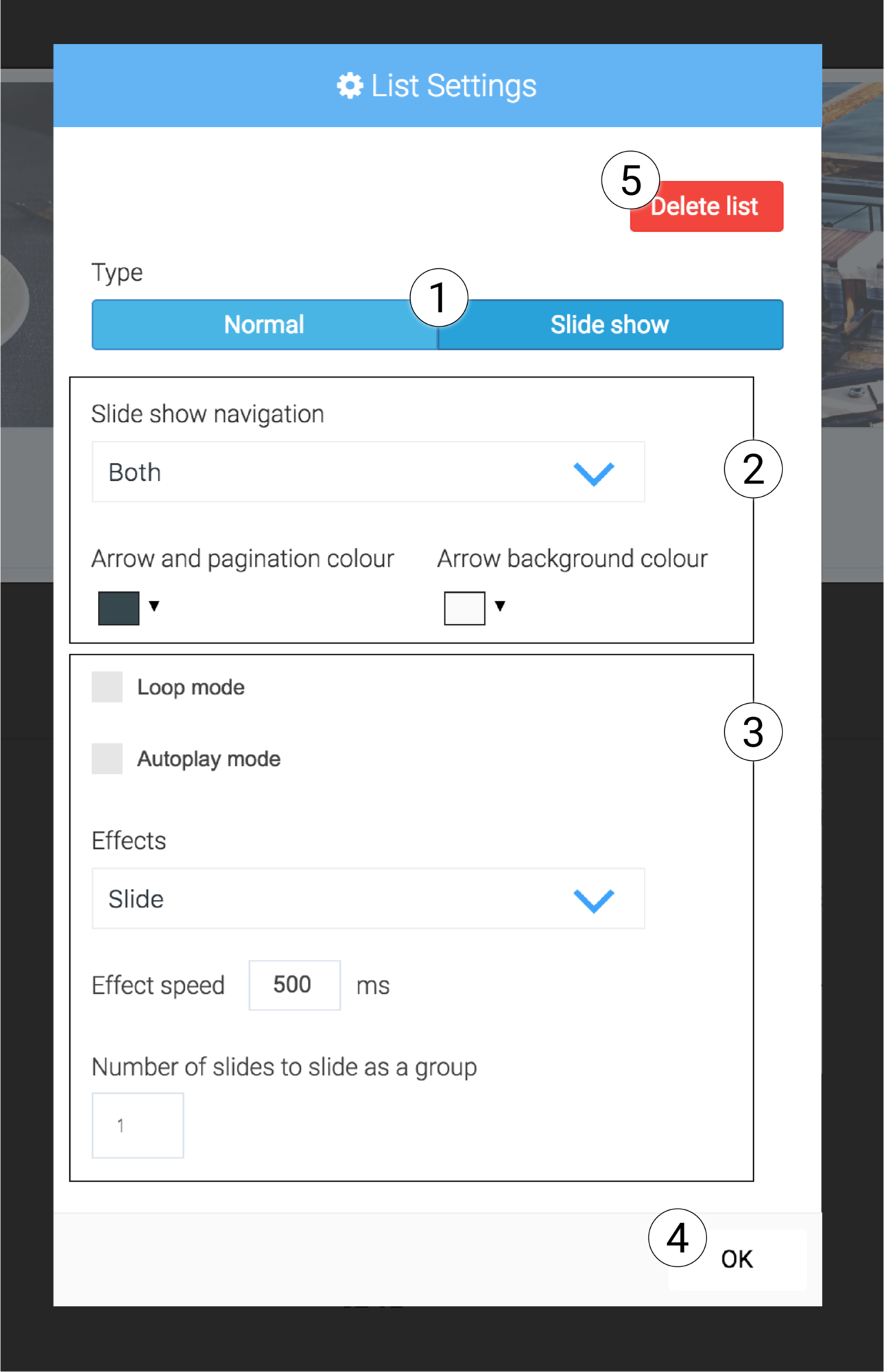884x1372 pixels.
Task: Click the white arrow background colour swatch
Action: (464, 606)
